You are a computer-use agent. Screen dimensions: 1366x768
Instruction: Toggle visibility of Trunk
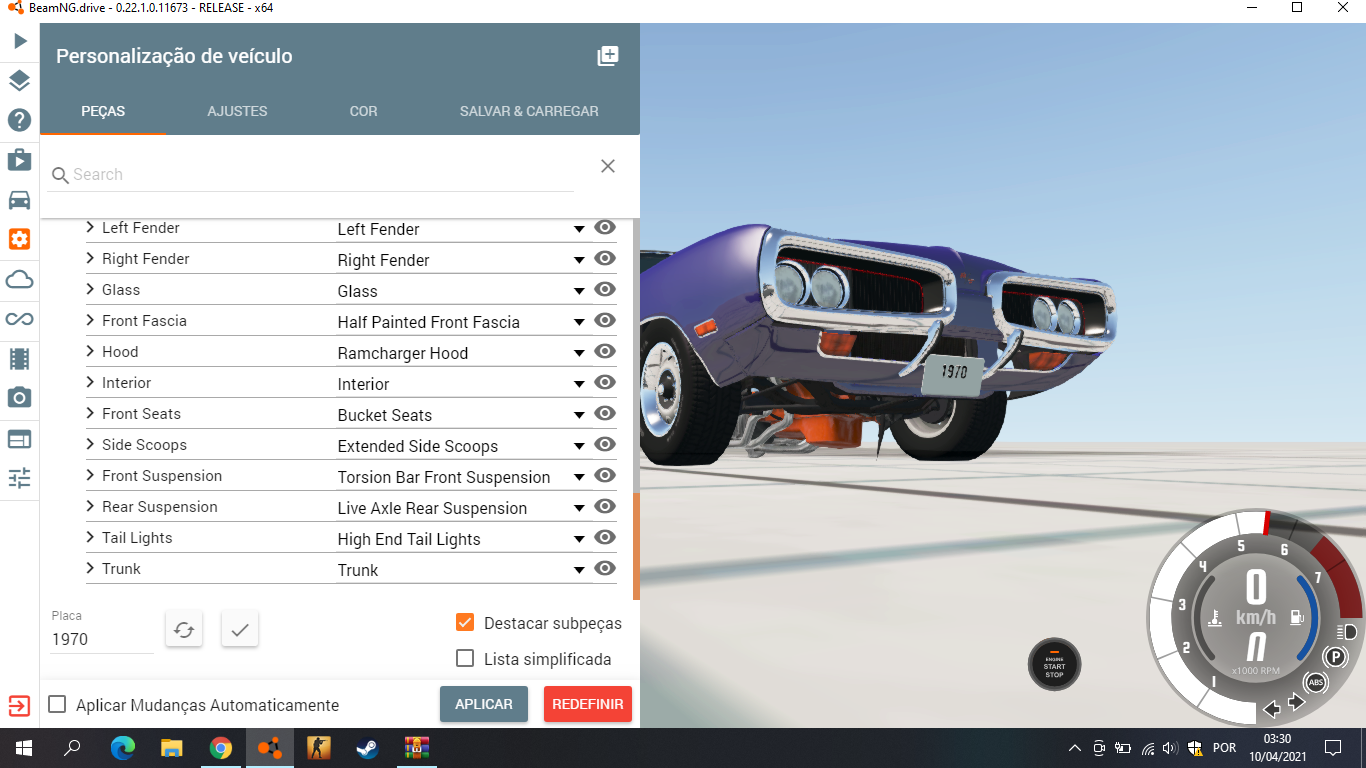click(604, 568)
